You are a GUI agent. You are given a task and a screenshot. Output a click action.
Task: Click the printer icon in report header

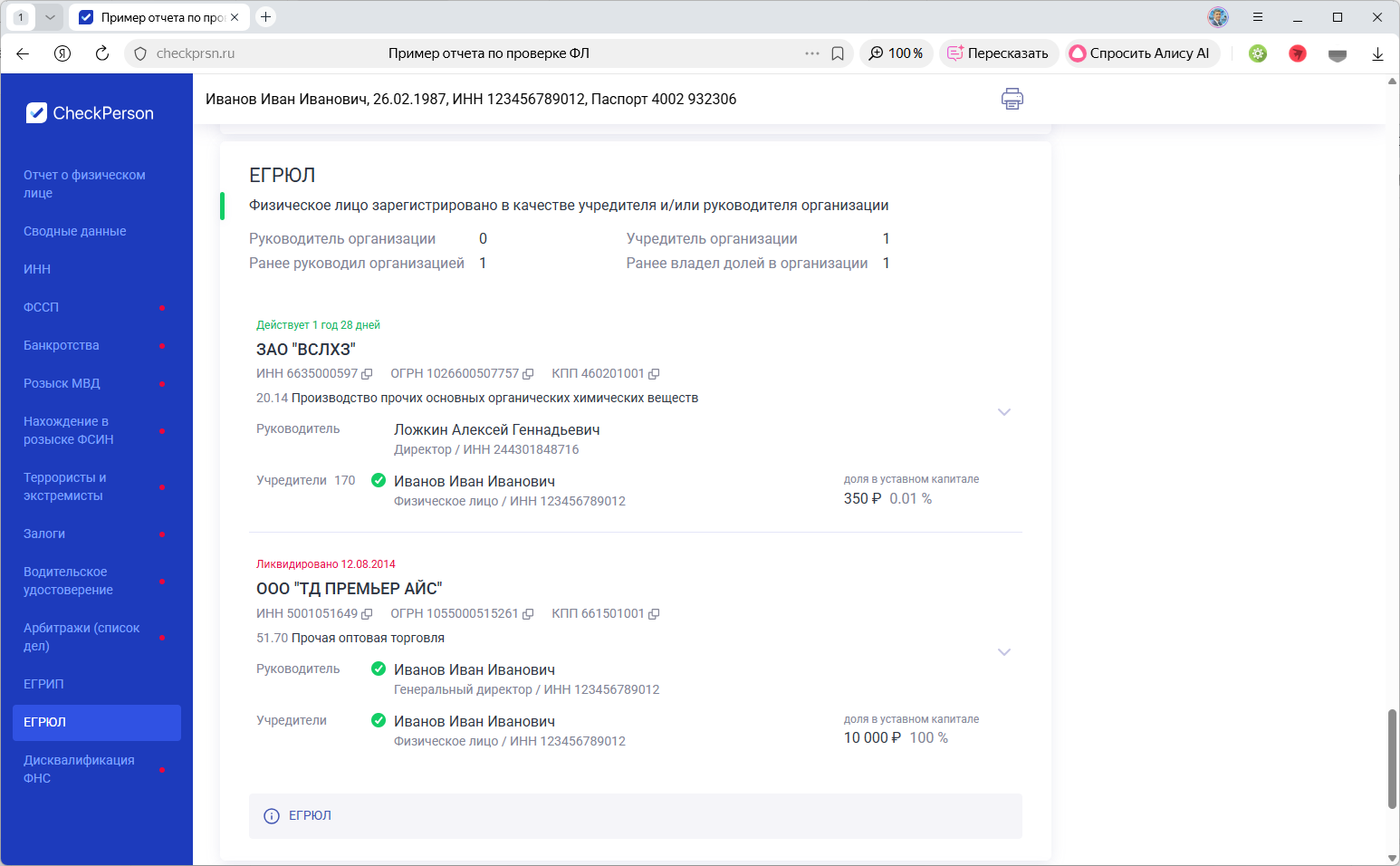point(1012,99)
